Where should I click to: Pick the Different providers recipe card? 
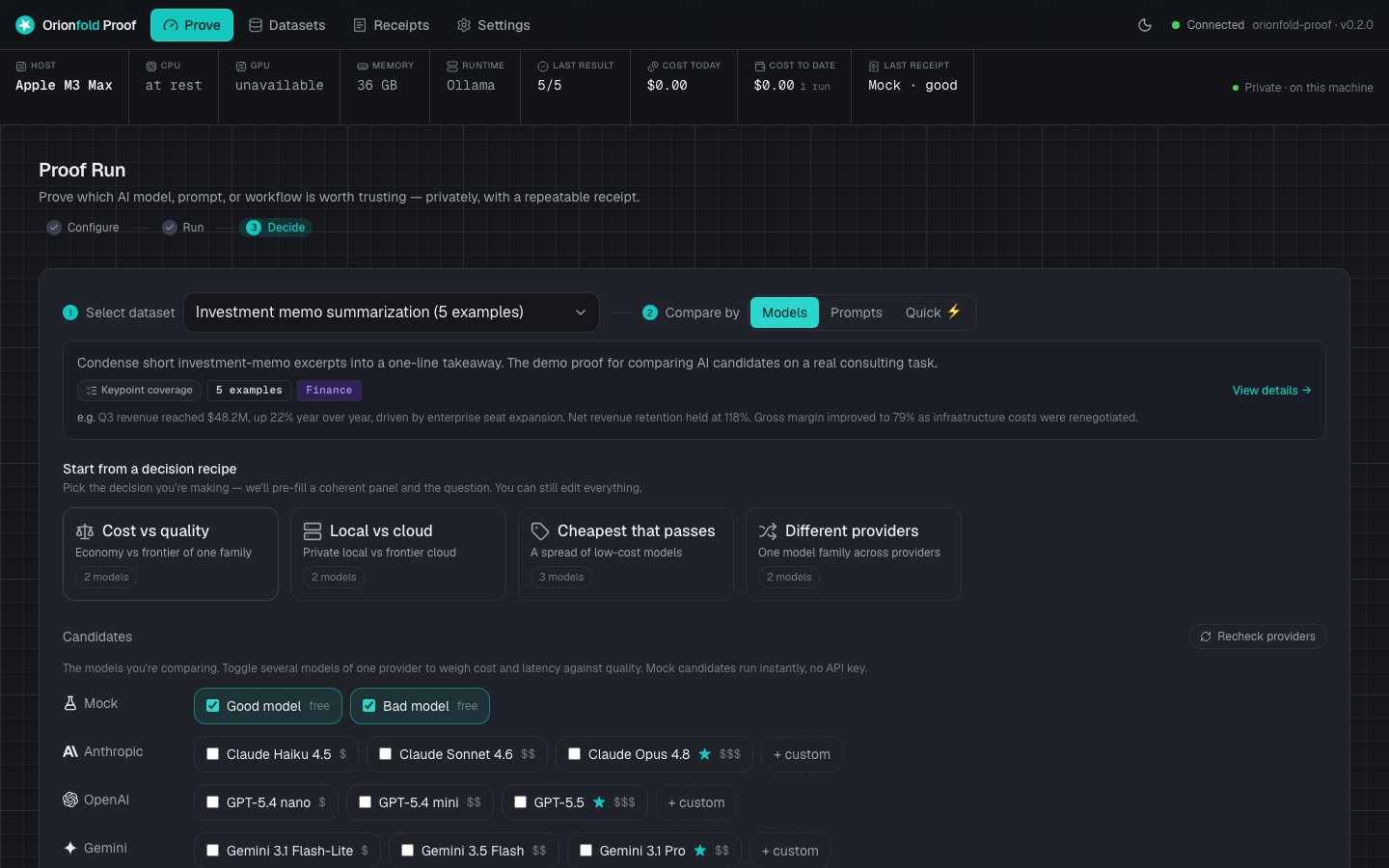854,555
